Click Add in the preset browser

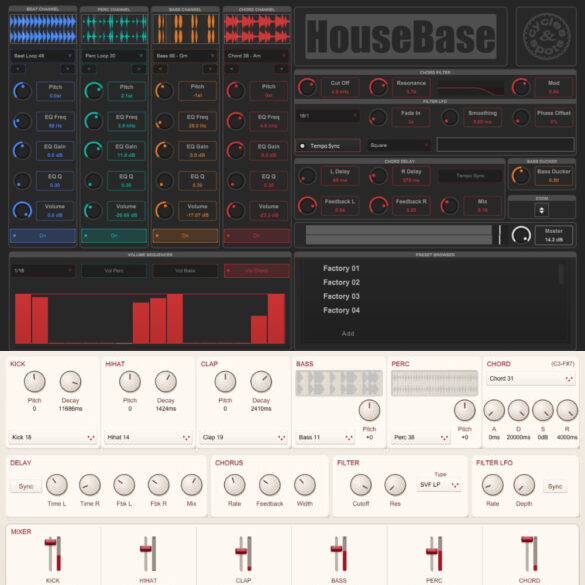click(x=348, y=334)
